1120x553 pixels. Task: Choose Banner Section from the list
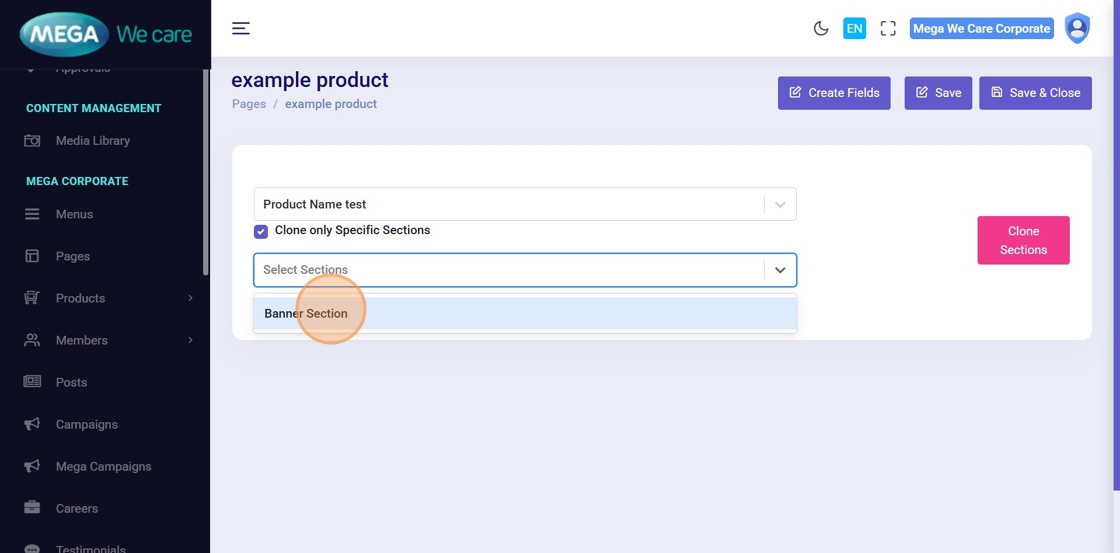pos(306,313)
